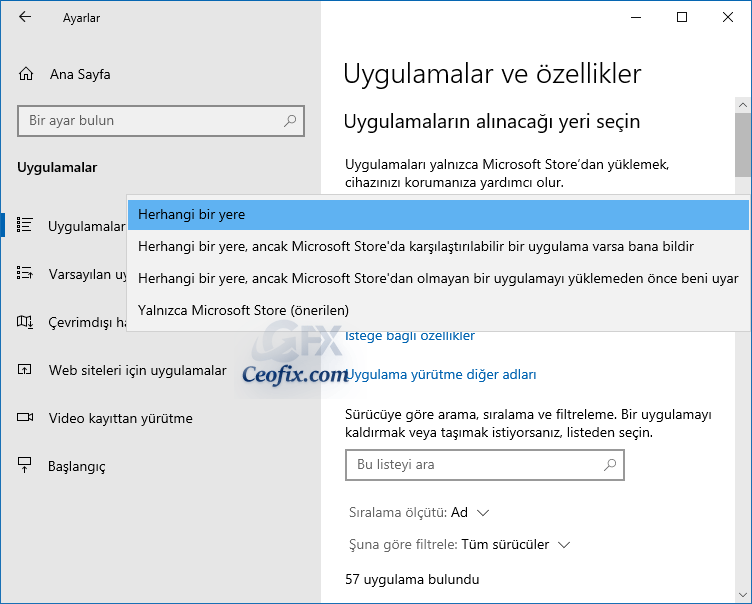Click scrollbar up arrow
752x604 pixels.
click(743, 105)
